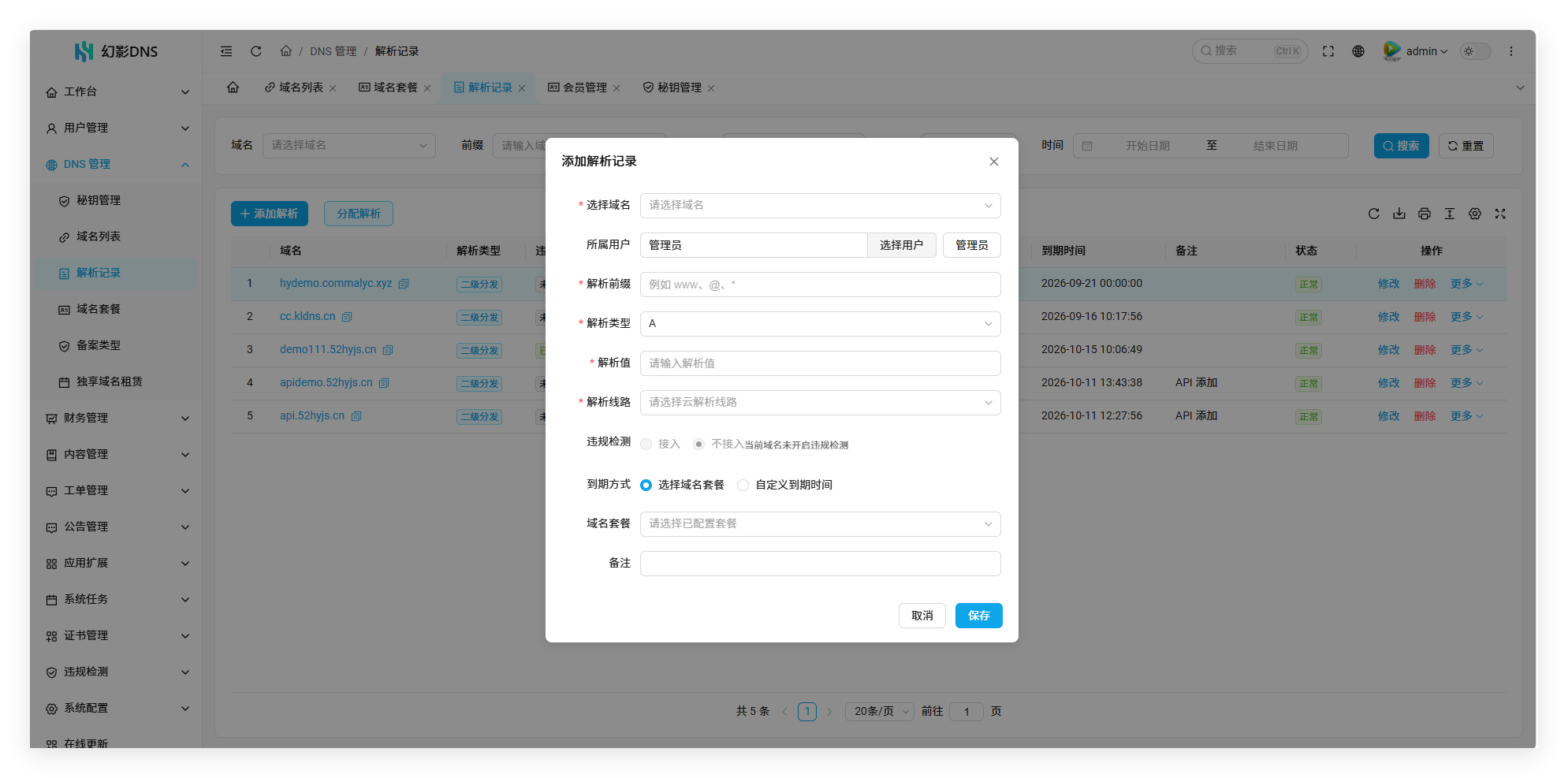
Task: Focus the 备注 input field
Action: tap(821, 564)
